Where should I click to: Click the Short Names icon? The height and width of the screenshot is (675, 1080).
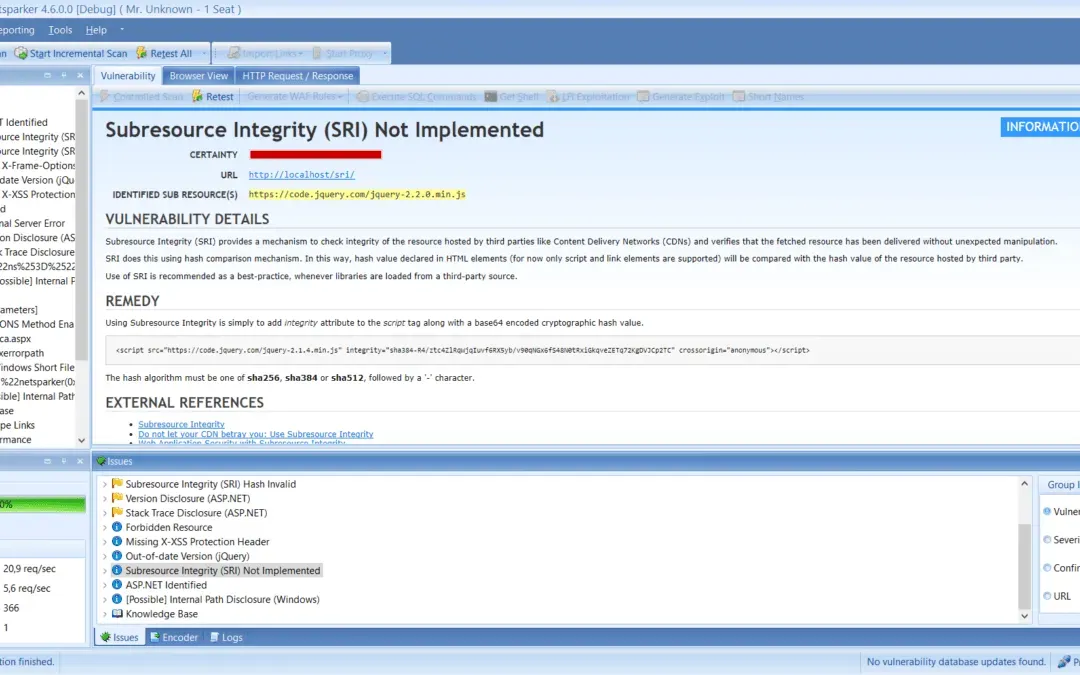point(738,96)
